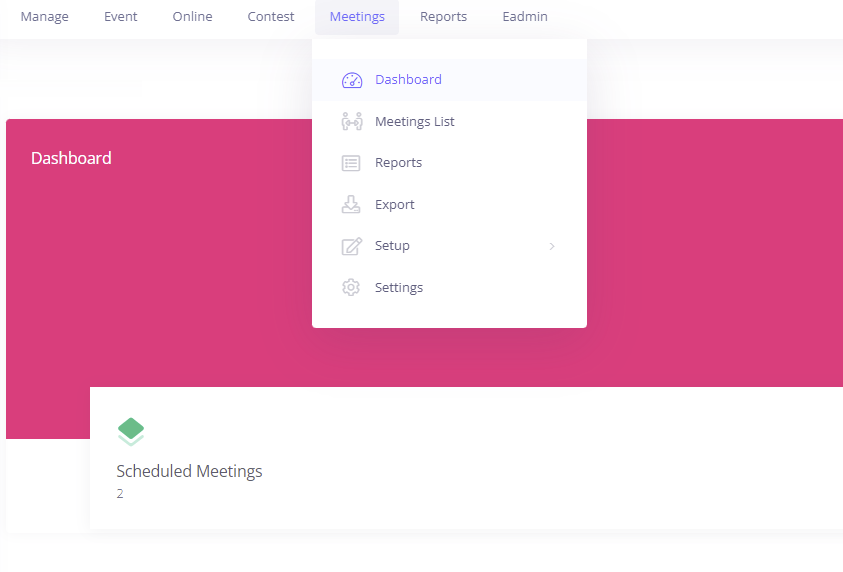
Task: Open Setup menu entry
Action: point(449,246)
